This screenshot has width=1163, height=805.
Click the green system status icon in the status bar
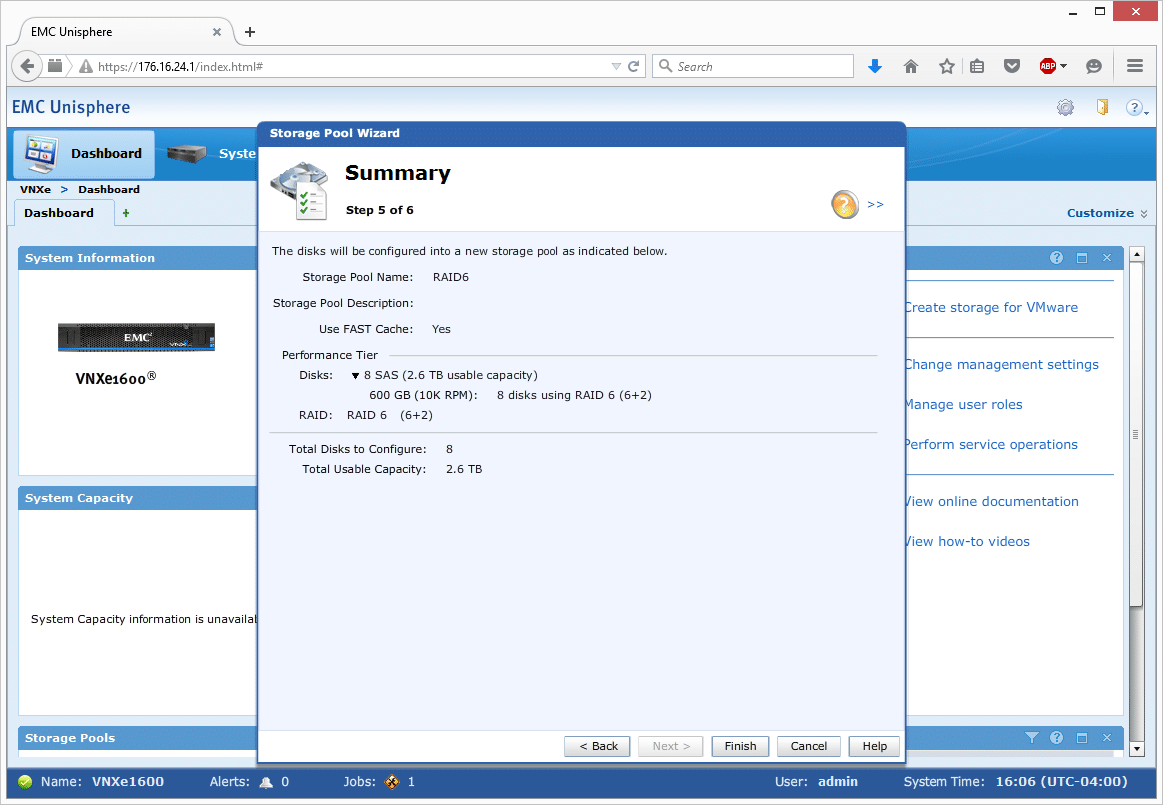click(25, 781)
